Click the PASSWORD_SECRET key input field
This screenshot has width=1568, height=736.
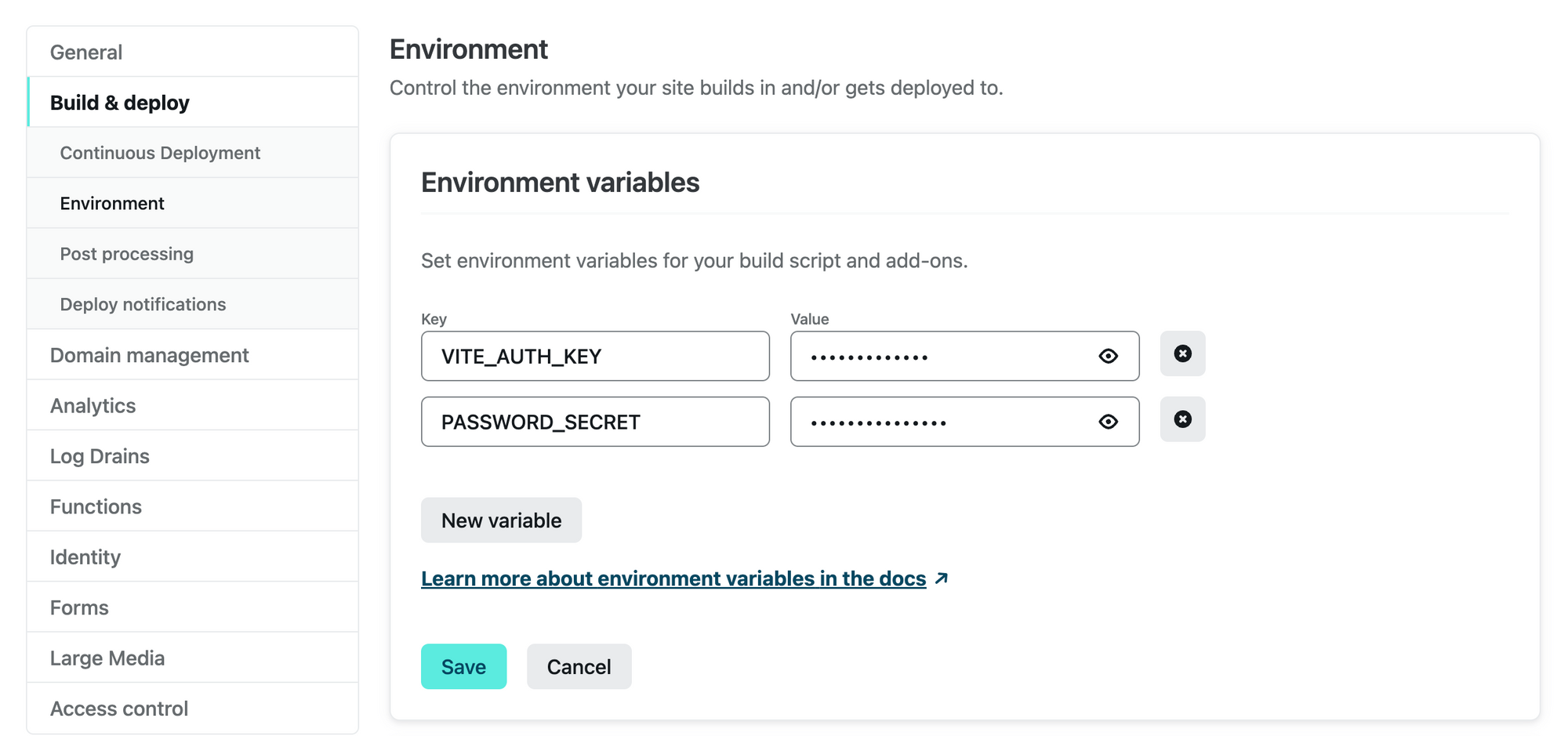pyautogui.click(x=595, y=422)
